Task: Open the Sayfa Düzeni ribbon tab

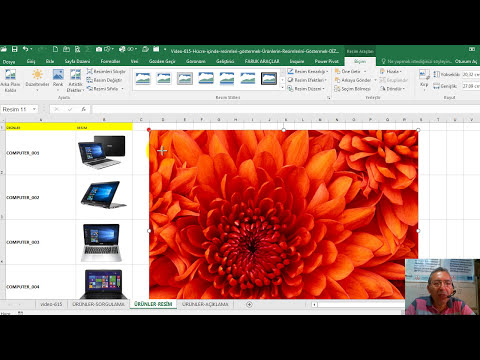Action: click(x=77, y=61)
